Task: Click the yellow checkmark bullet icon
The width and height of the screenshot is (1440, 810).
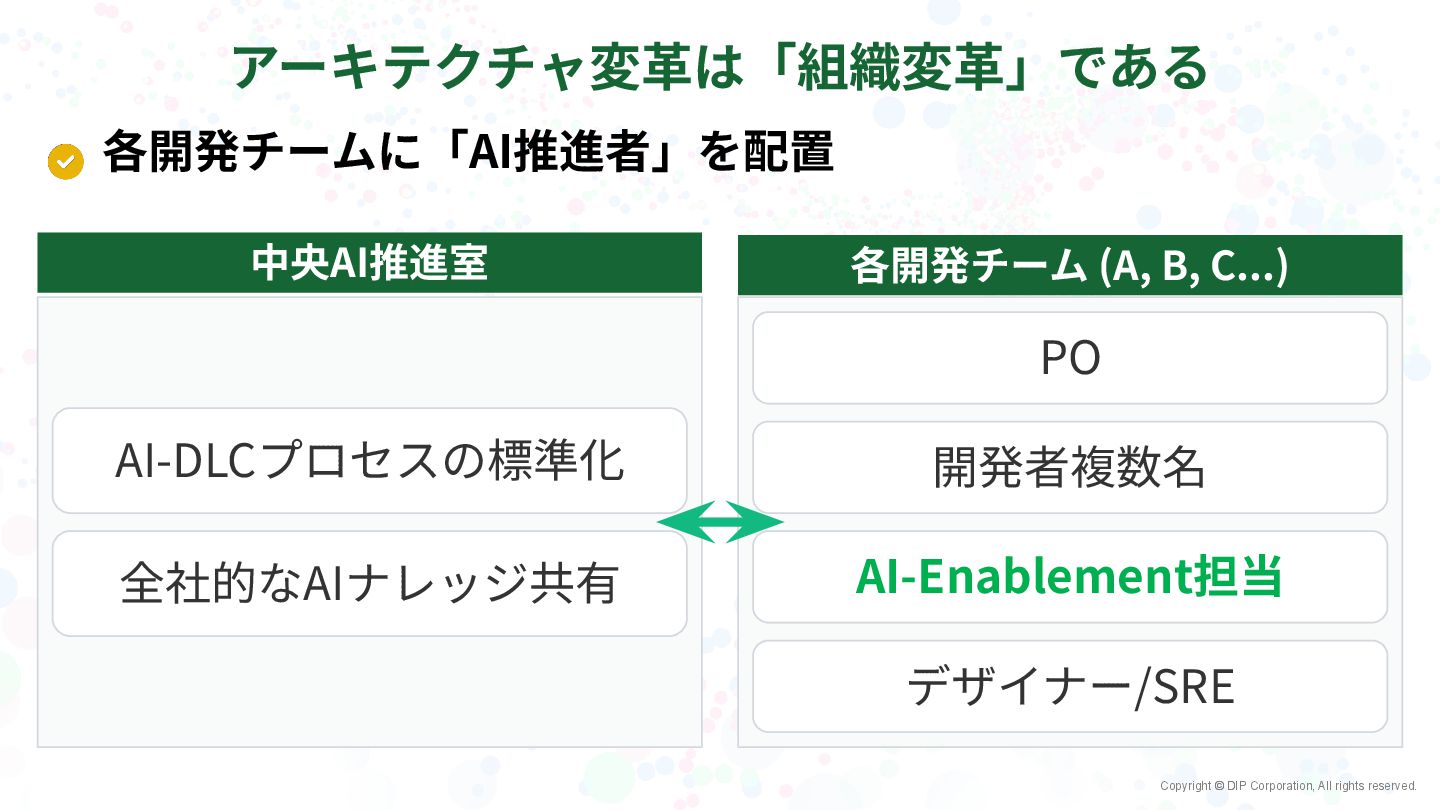Action: pos(66,161)
